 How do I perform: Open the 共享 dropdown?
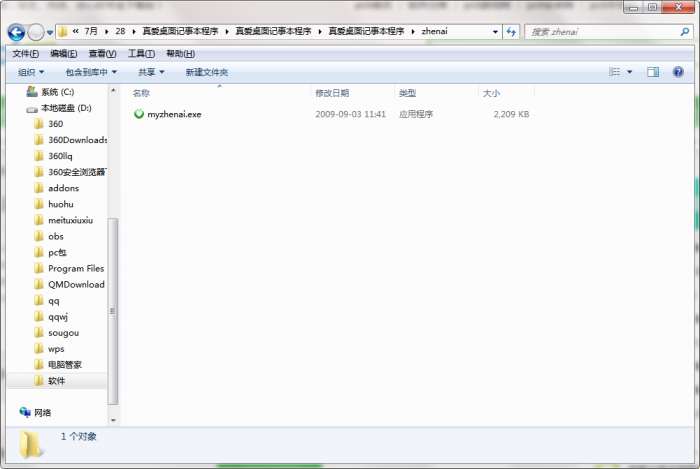151,72
